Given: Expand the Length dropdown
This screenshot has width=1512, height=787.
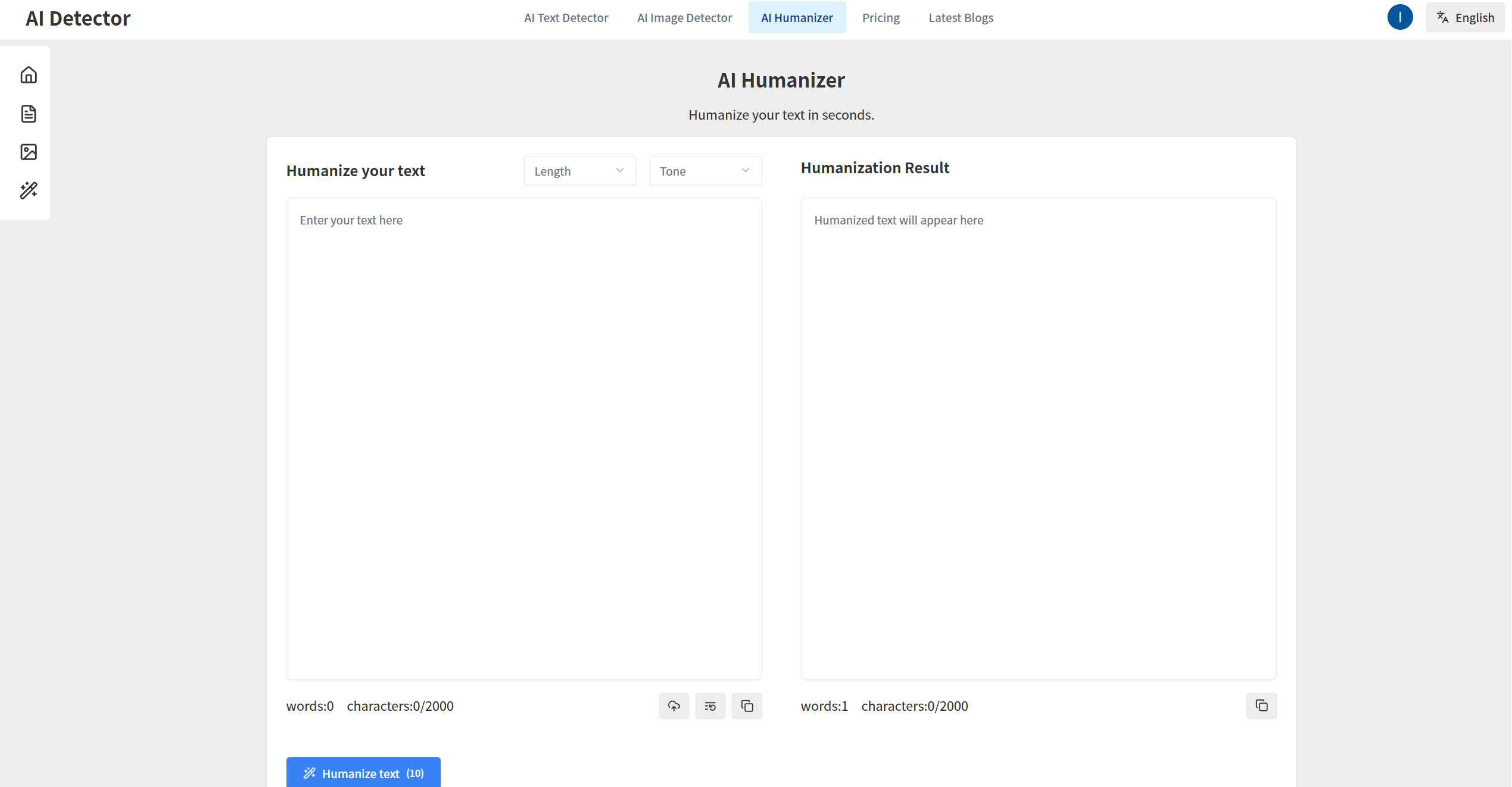Looking at the screenshot, I should coord(579,171).
